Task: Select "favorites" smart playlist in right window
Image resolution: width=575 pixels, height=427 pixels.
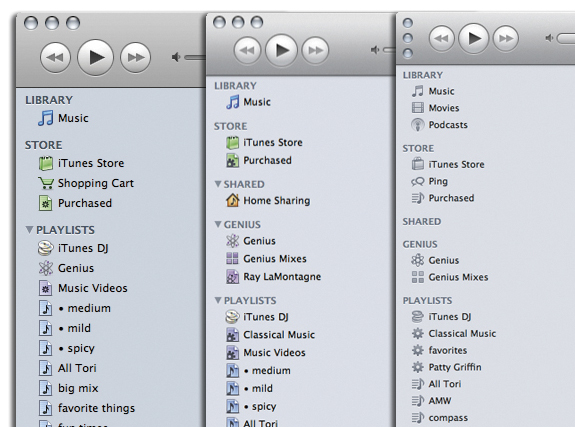Action: point(439,350)
